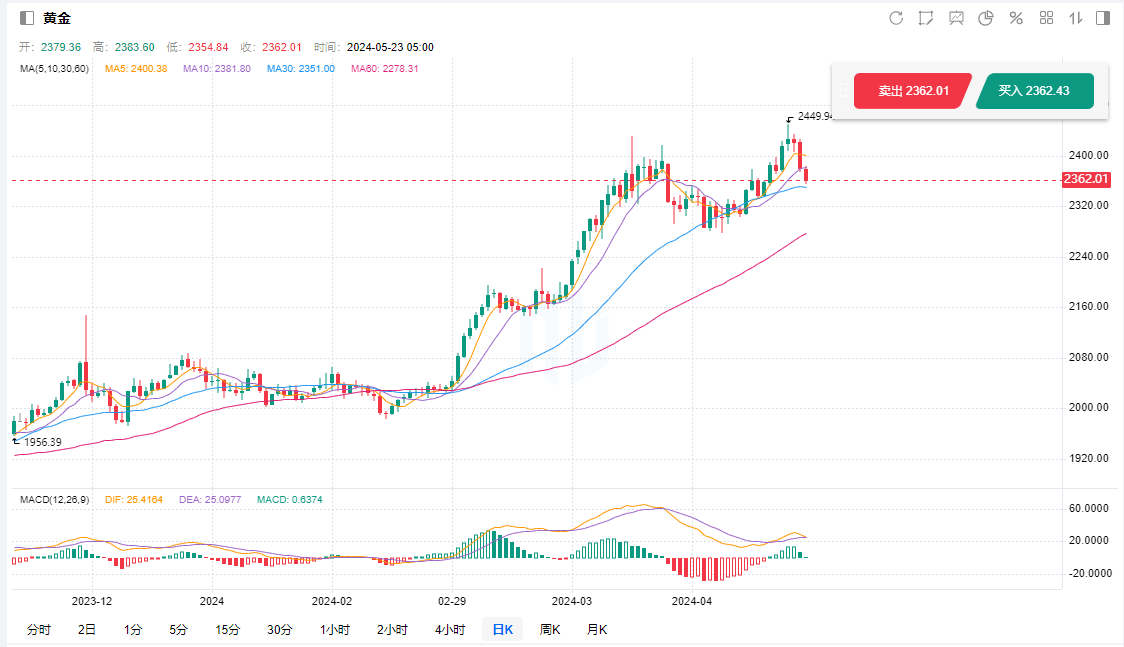Switch to the 分时 timeframe tab
The height and width of the screenshot is (647, 1124).
tap(38, 629)
